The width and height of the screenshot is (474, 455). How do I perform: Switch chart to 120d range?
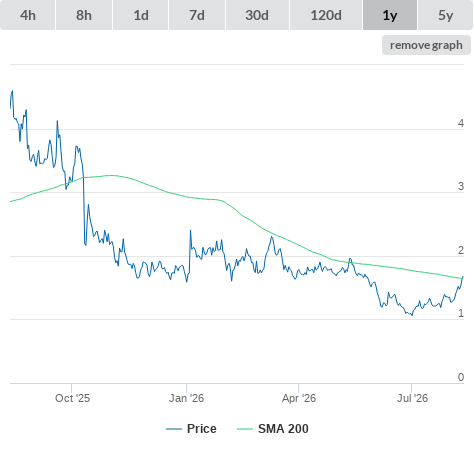click(x=326, y=15)
